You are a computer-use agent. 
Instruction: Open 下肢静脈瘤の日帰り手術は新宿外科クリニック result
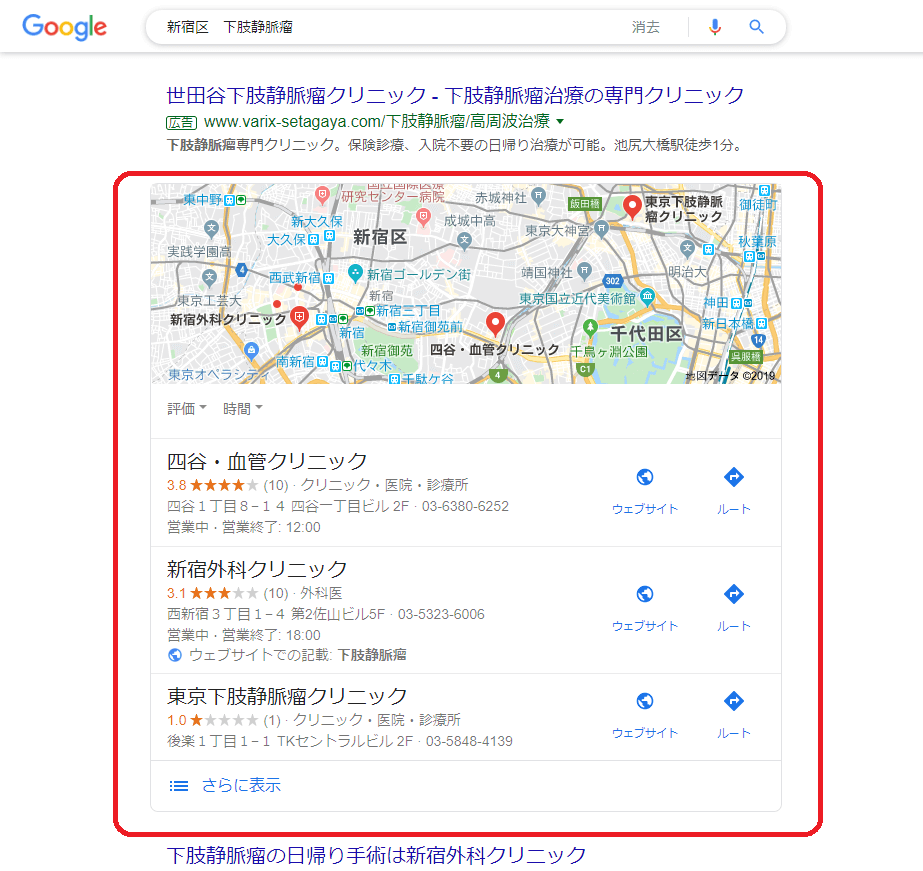377,856
